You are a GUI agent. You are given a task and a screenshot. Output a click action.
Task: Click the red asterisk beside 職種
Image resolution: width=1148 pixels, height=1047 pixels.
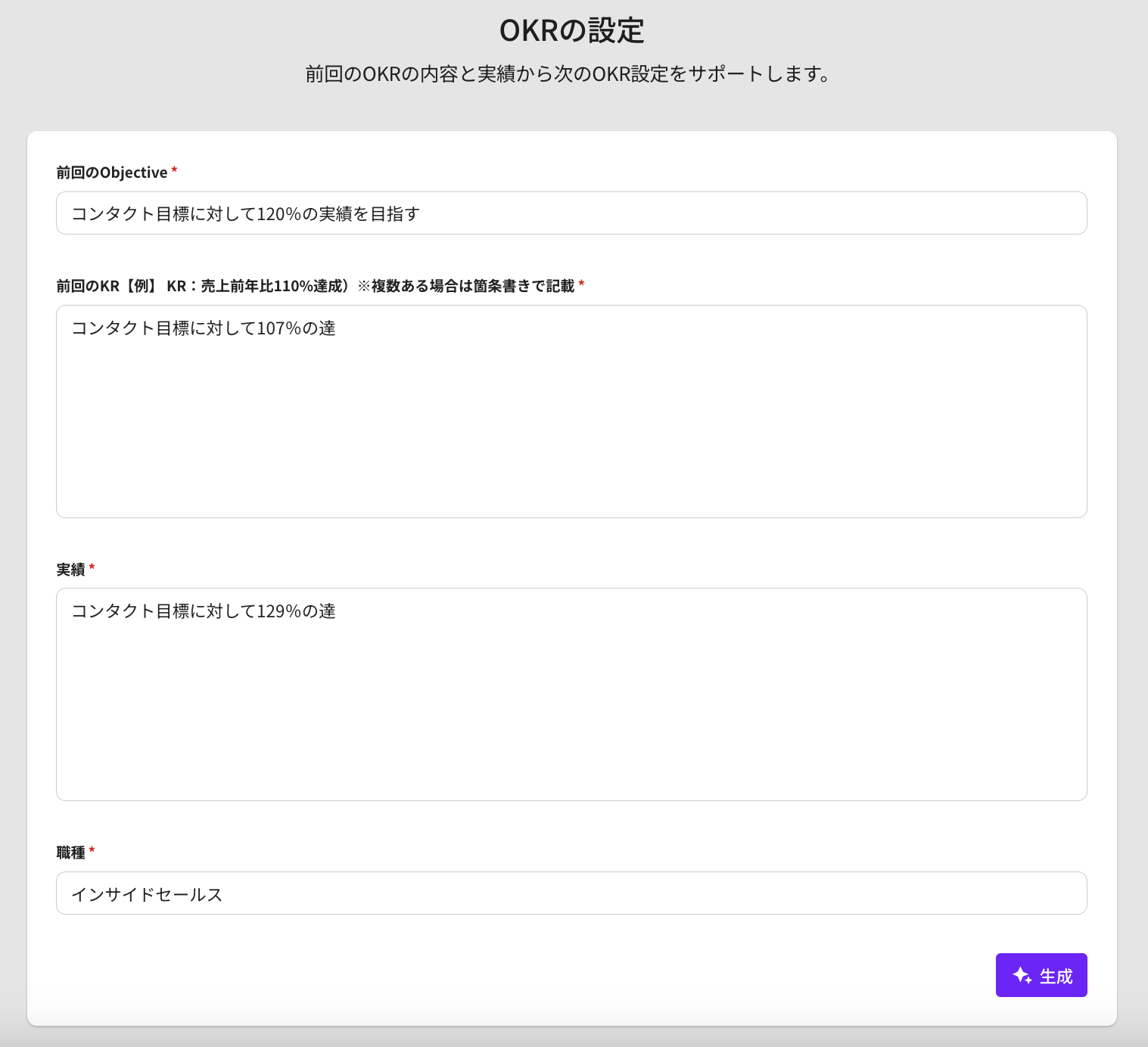pyautogui.click(x=92, y=850)
